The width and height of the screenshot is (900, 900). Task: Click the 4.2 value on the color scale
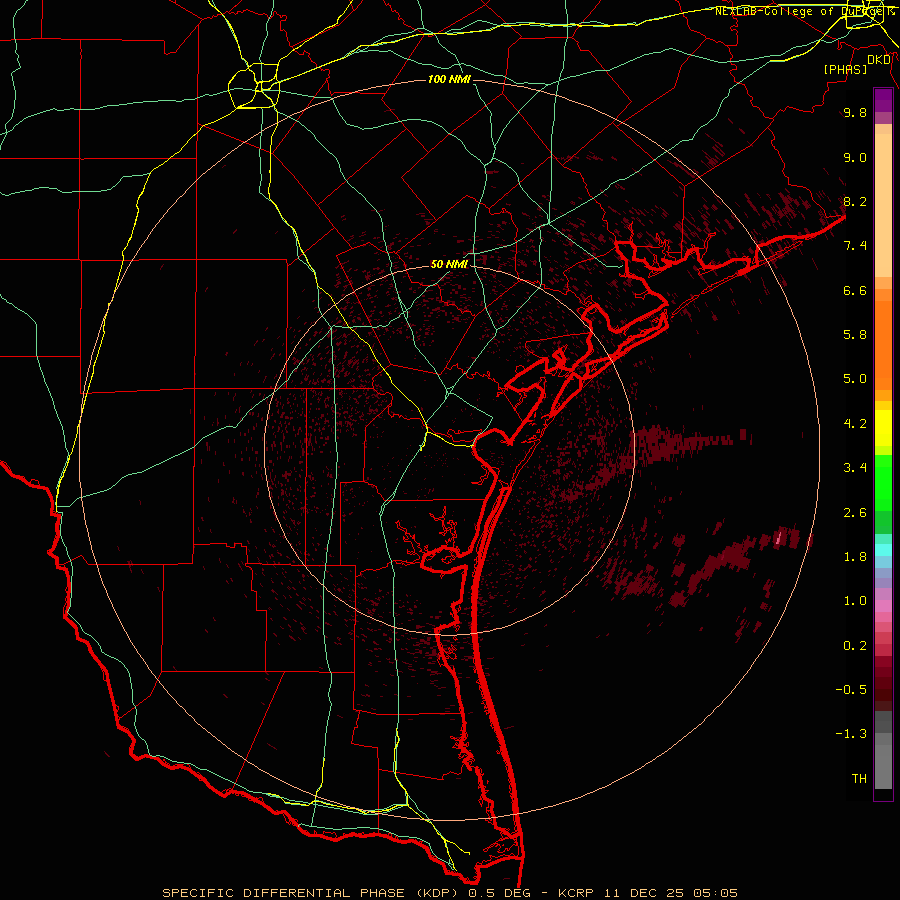pos(855,424)
